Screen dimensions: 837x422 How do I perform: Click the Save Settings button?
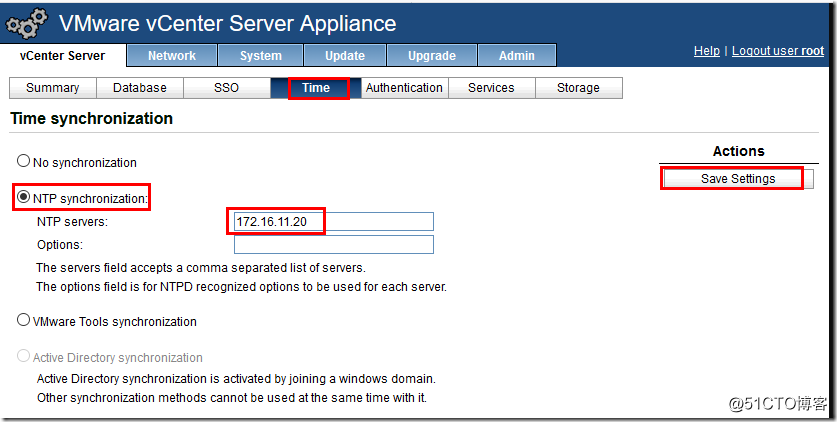738,179
